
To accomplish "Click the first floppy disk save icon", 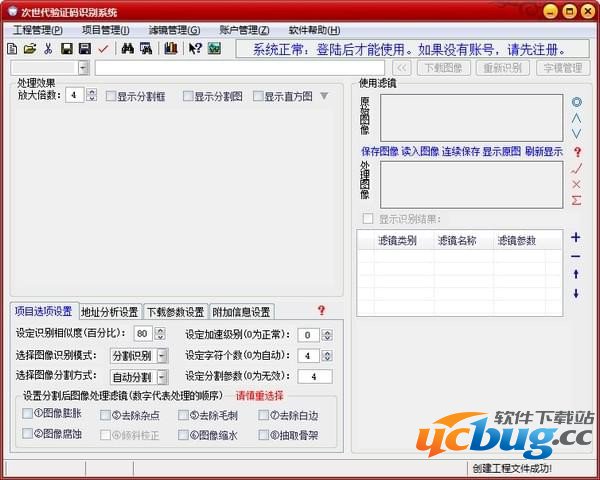I will pos(67,49).
